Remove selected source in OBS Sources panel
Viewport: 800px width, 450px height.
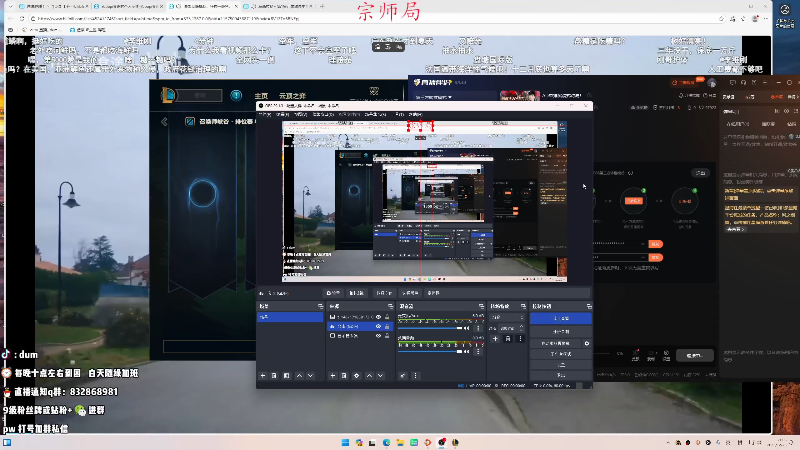(344, 376)
